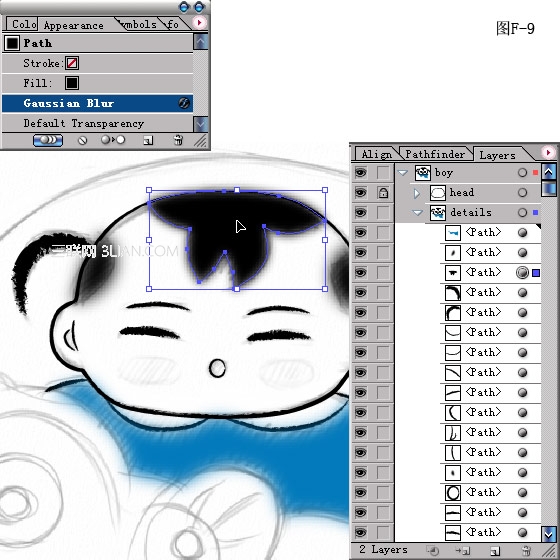560x560 pixels.
Task: Click Path thumbnail in Appearance panel
Action: 12,43
